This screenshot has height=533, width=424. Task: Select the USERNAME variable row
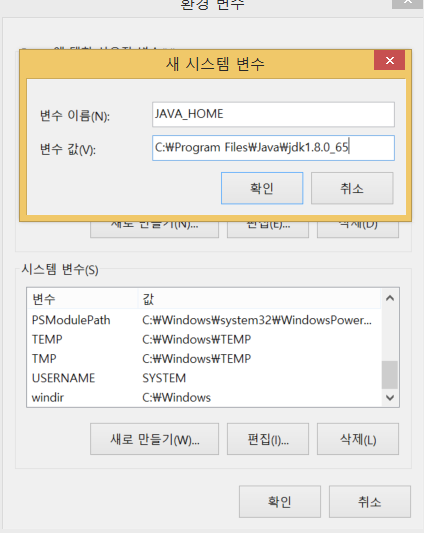click(x=204, y=378)
